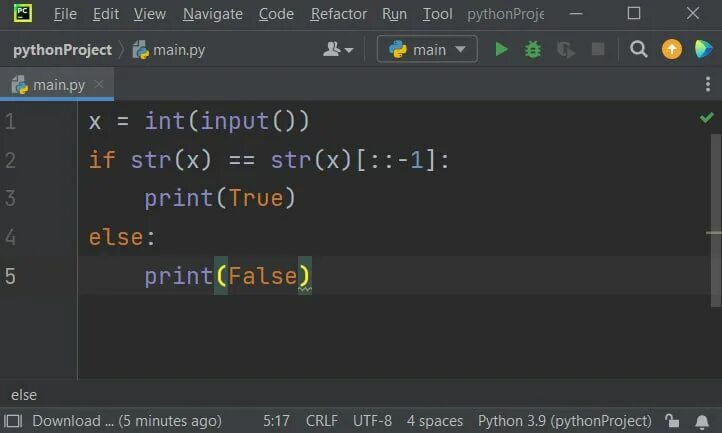This screenshot has width=722, height=433.
Task: Open the File menu
Action: [65, 14]
